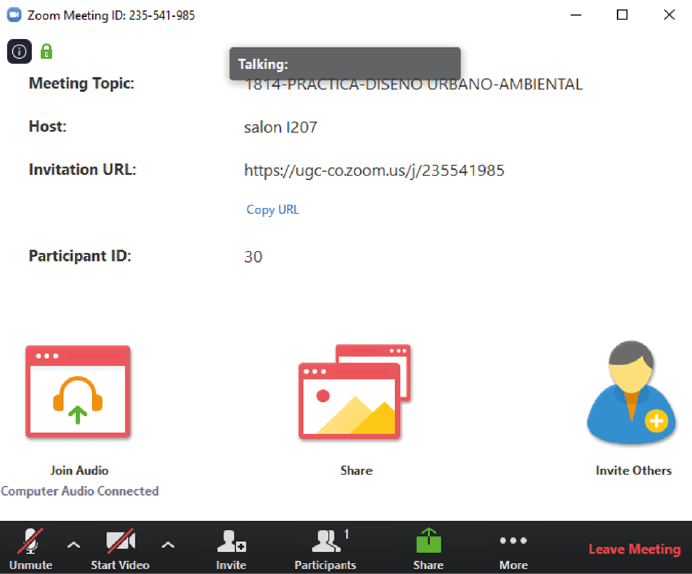This screenshot has height=574, width=692.
Task: Expand audio options arrow next to Unmute
Action: [x=74, y=545]
